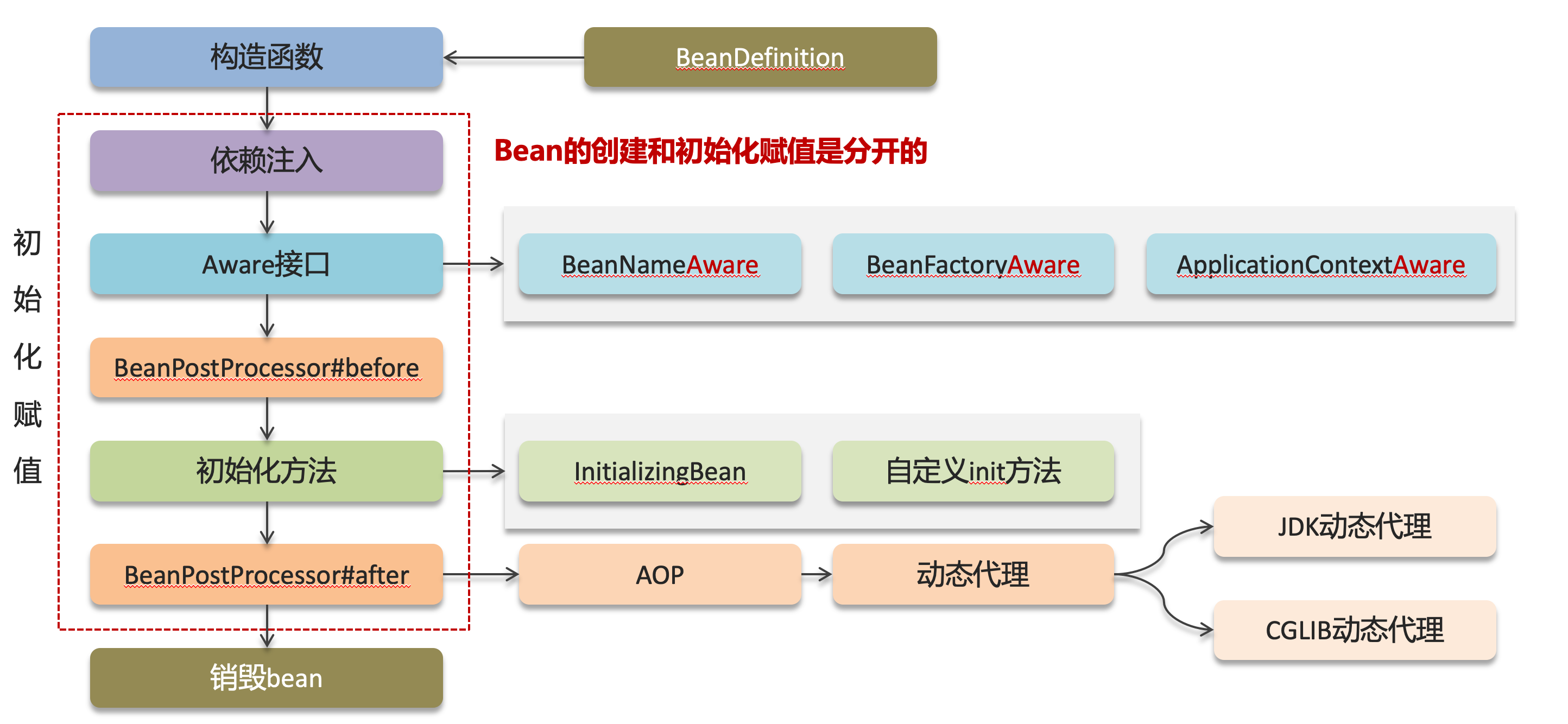This screenshot has width=1568, height=724.
Task: Select the Aware接口 box
Action: pos(266,264)
